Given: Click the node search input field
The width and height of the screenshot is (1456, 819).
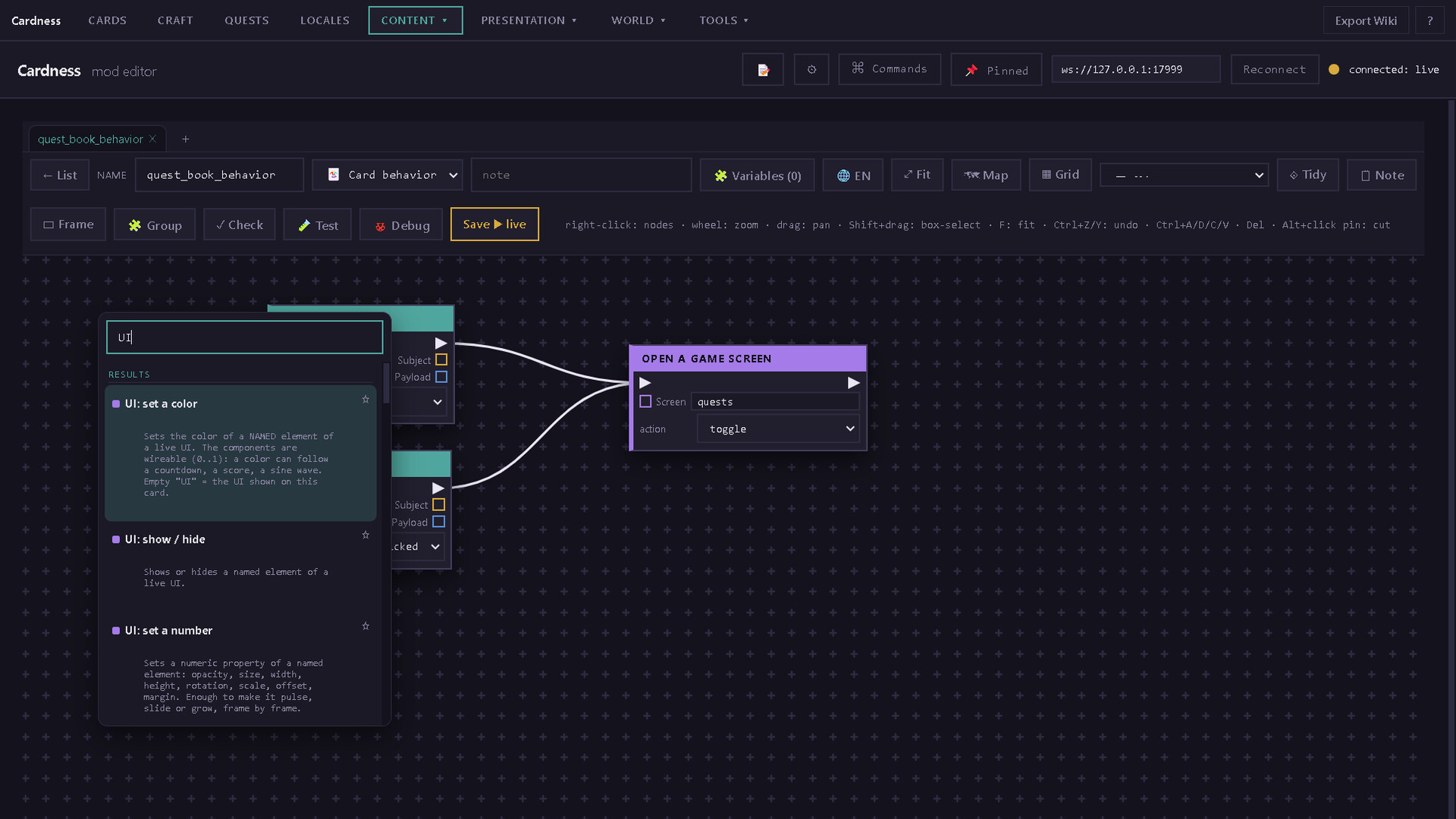Looking at the screenshot, I should coord(245,337).
